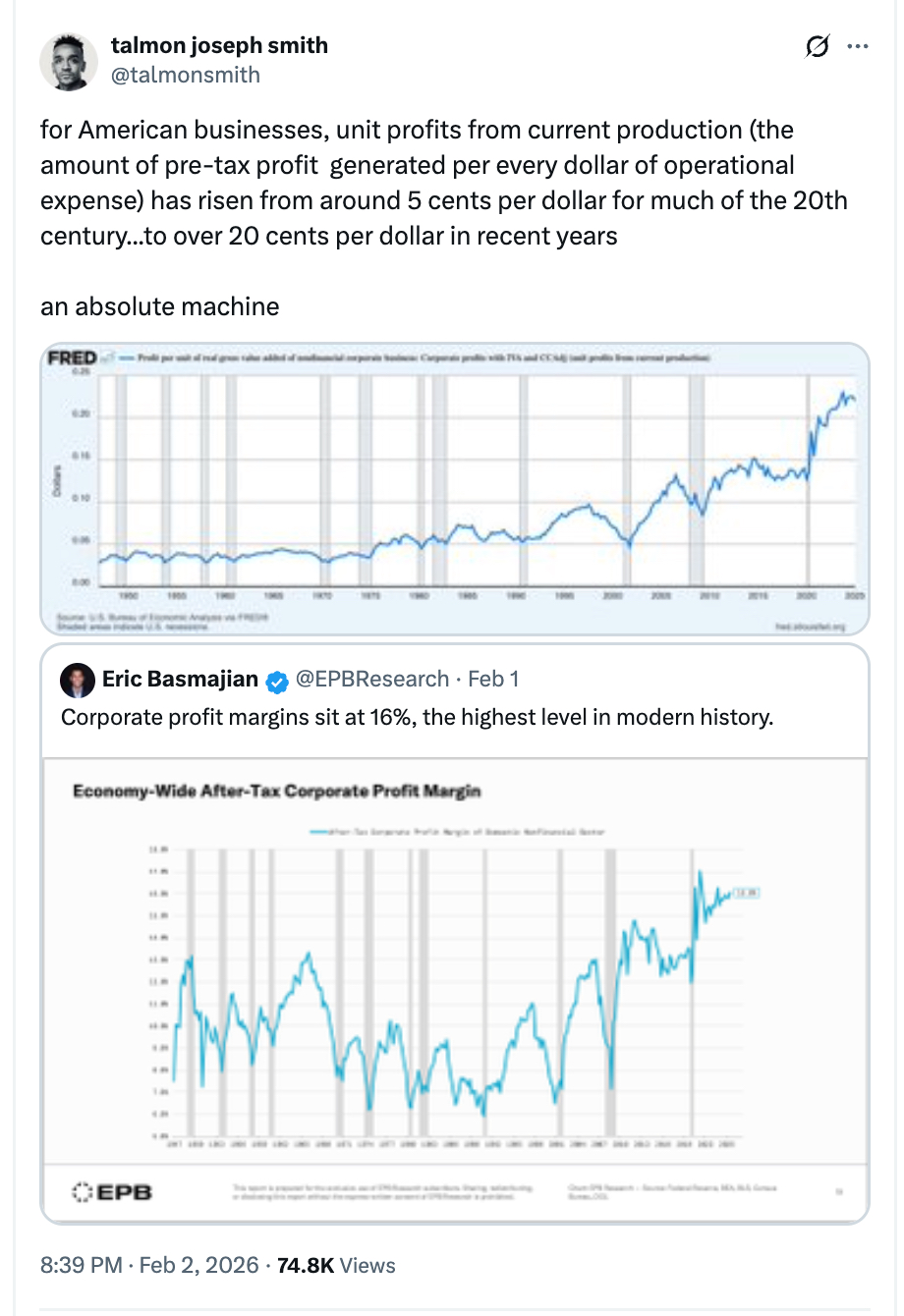This screenshot has width=904, height=1316.
Task: Click the EPB logo below the bottom chart
Action: (113, 1192)
